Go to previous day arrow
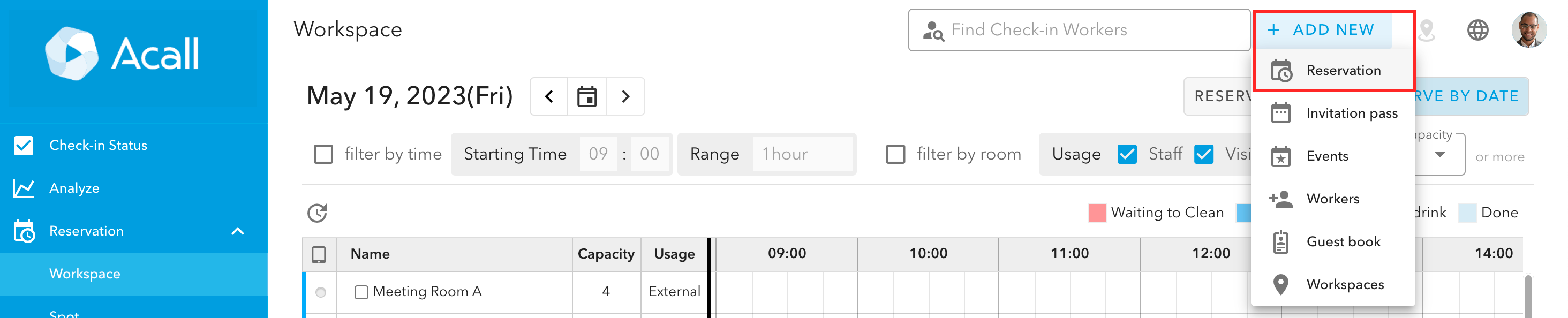 pos(549,97)
